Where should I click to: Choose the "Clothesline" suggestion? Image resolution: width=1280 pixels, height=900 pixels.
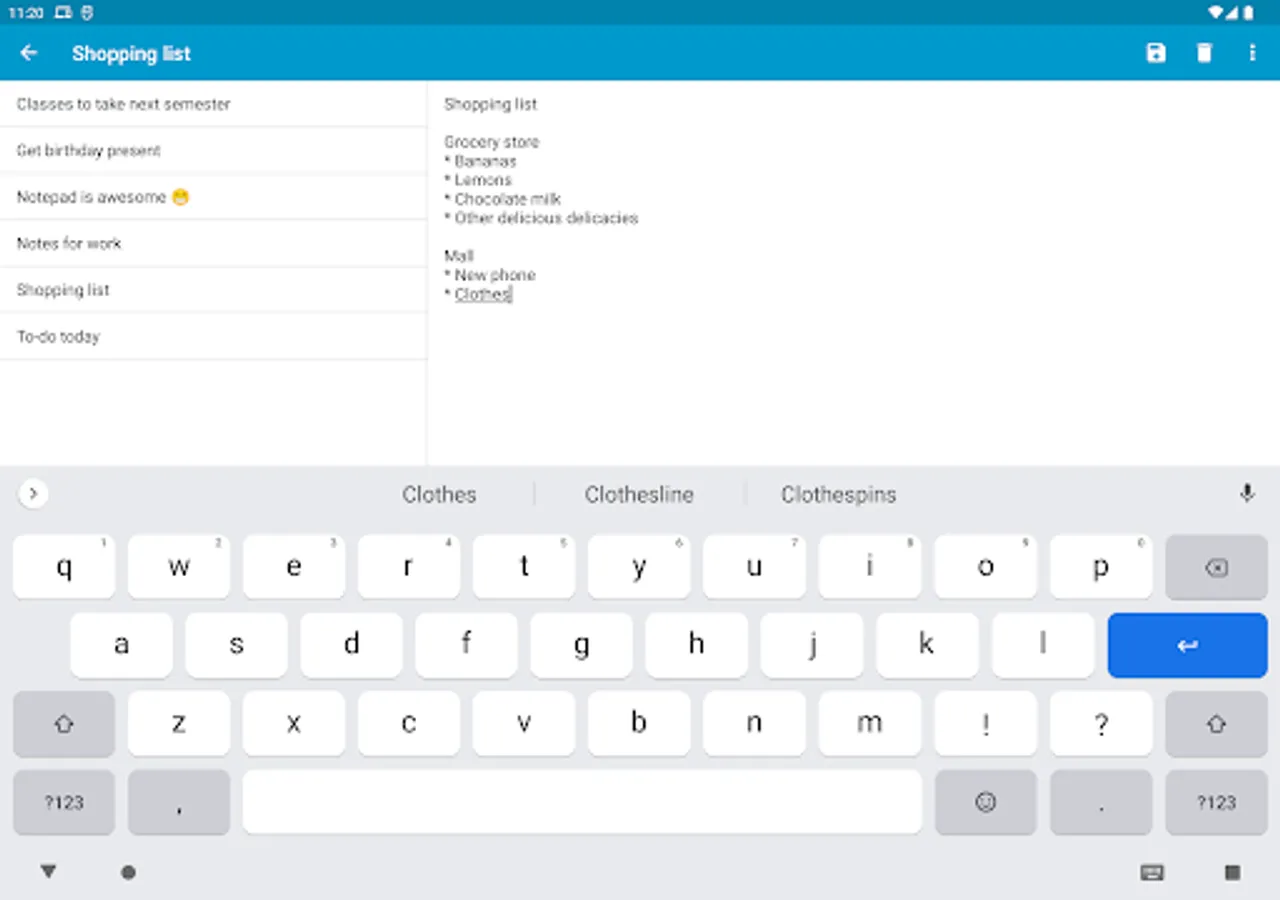pos(639,494)
